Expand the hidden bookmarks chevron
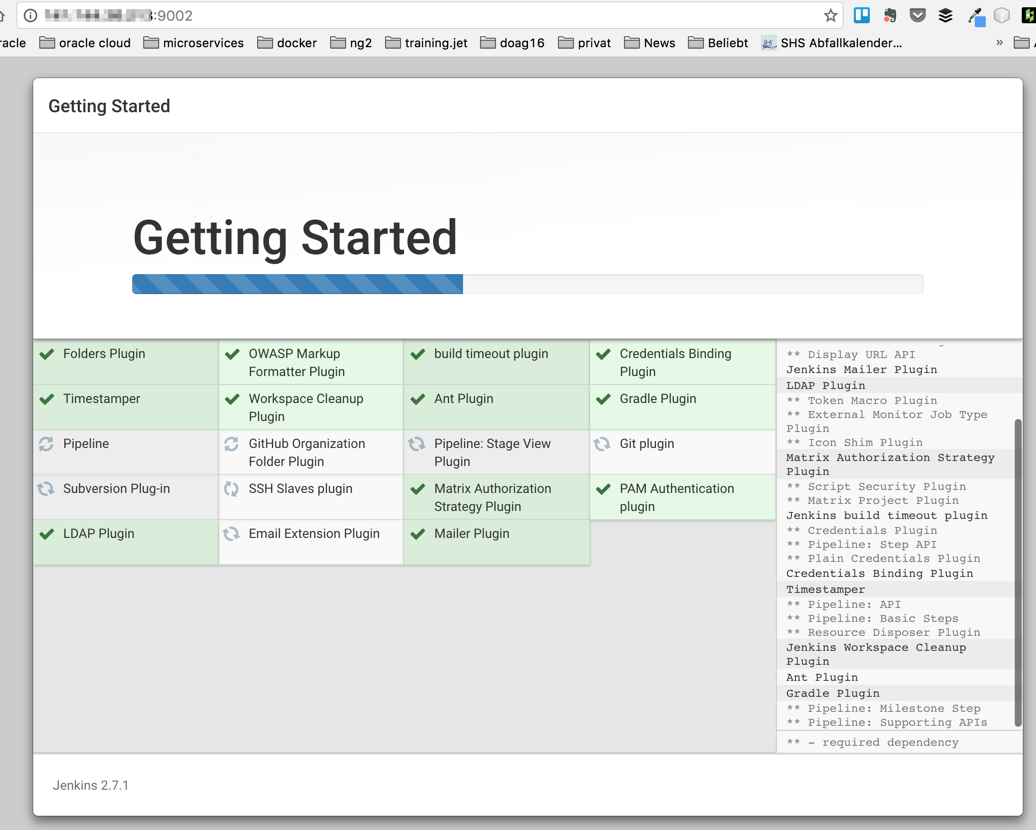 tap(999, 43)
